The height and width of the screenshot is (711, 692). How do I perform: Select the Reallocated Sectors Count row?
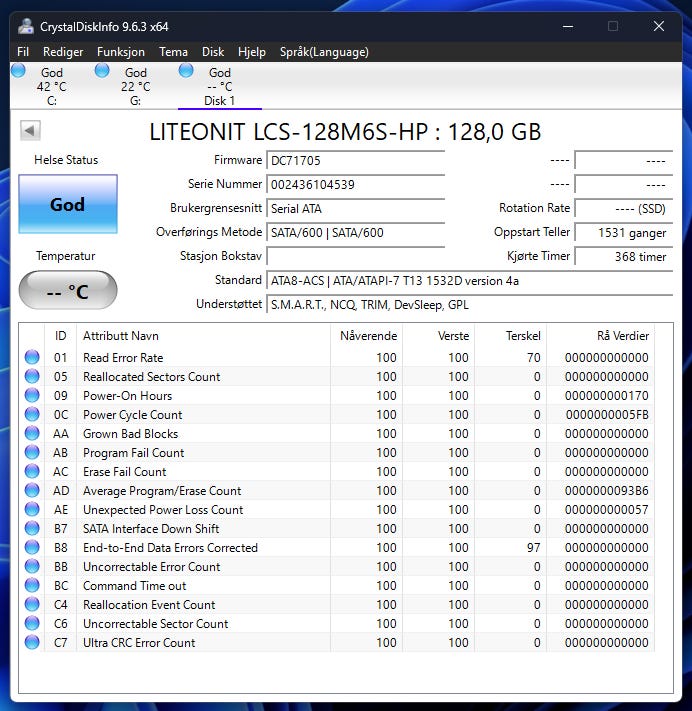pos(152,377)
